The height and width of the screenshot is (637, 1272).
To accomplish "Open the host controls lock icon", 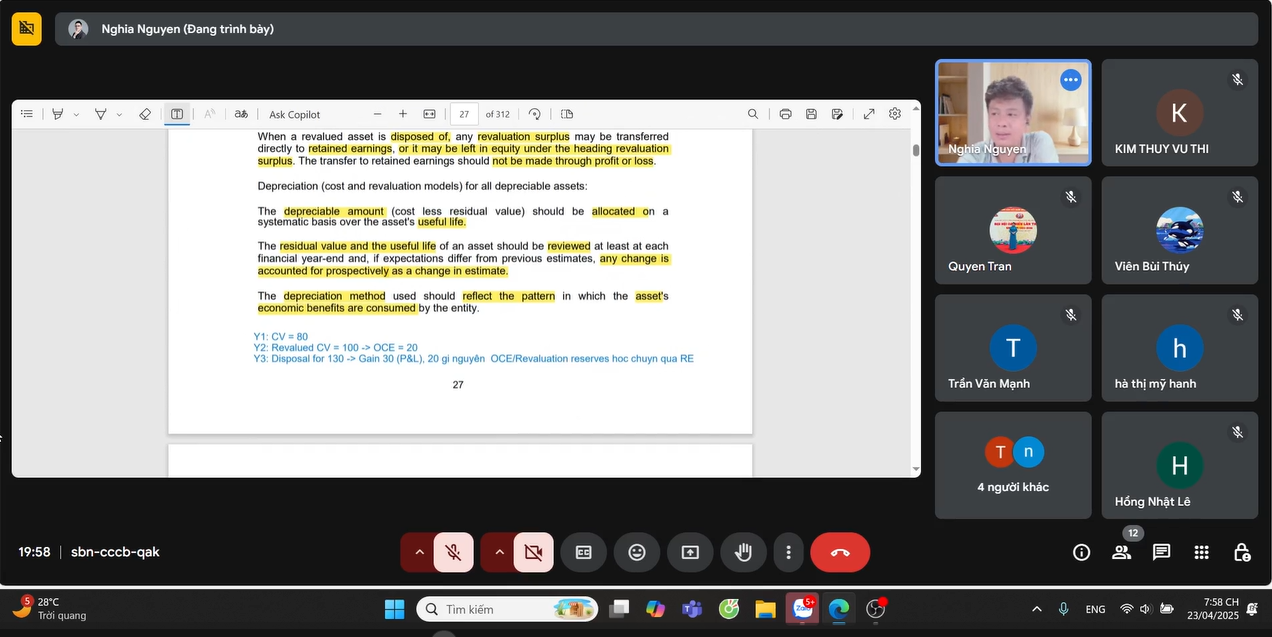I will tap(1241, 552).
